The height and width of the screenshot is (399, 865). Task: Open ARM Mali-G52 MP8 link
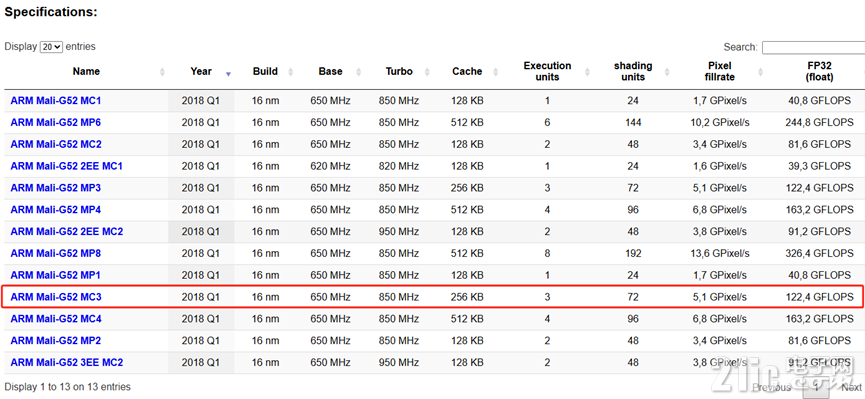click(x=56, y=253)
